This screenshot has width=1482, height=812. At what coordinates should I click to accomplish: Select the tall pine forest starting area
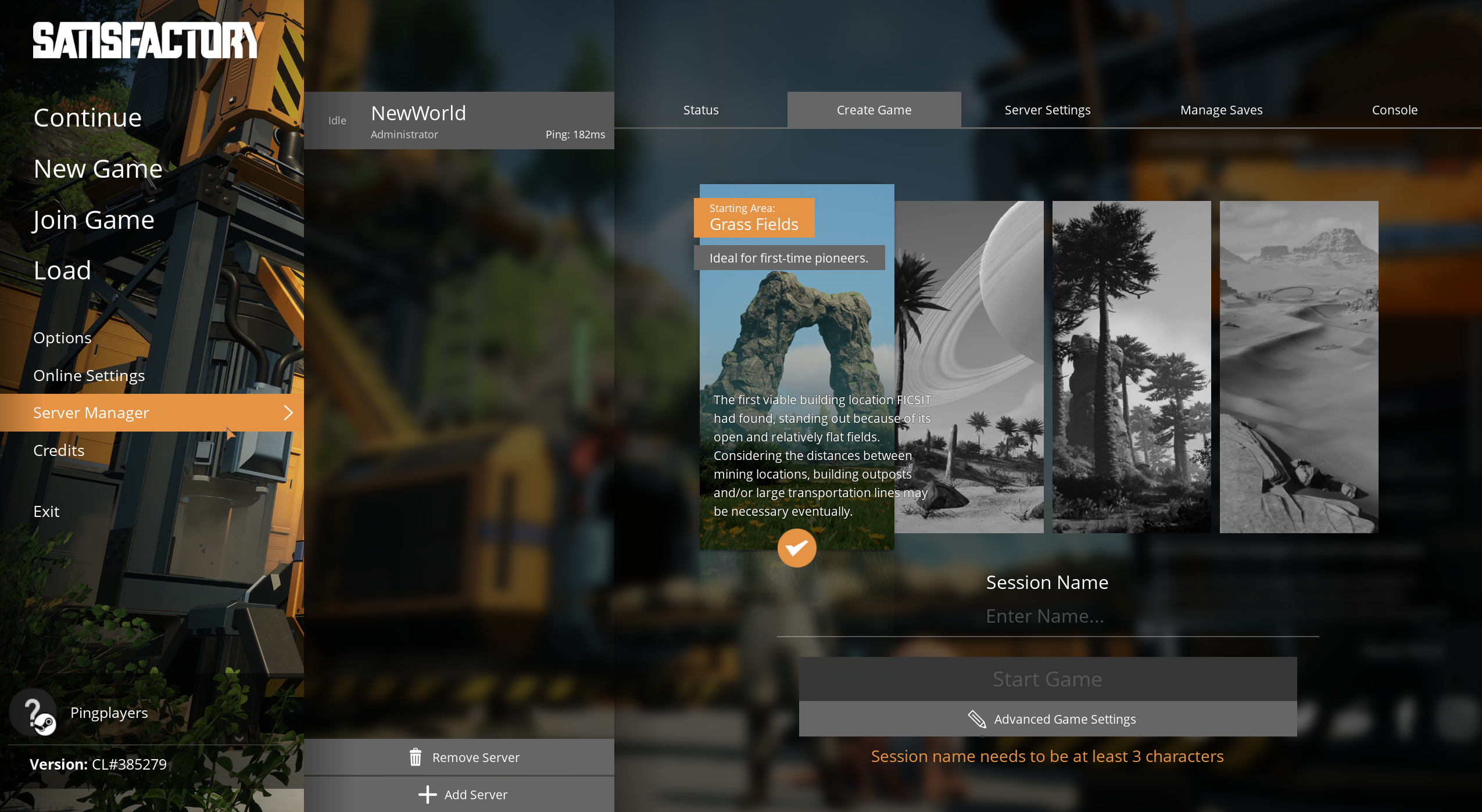coord(1132,367)
